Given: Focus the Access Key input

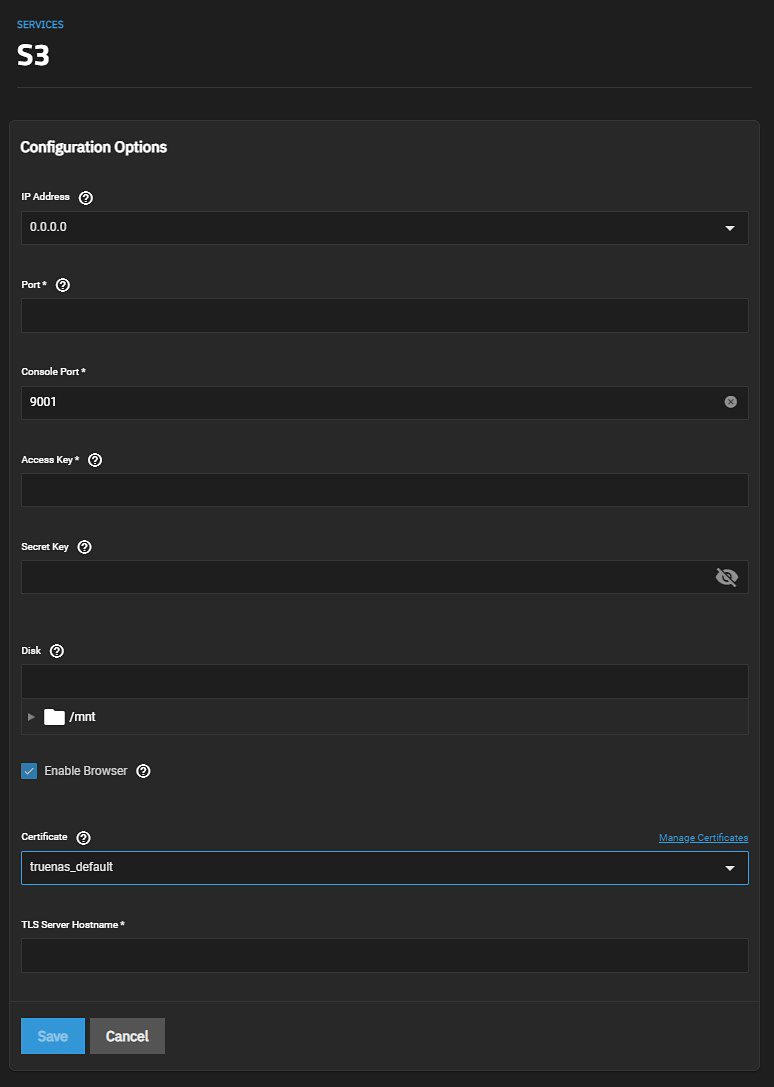Looking at the screenshot, I should (x=385, y=490).
